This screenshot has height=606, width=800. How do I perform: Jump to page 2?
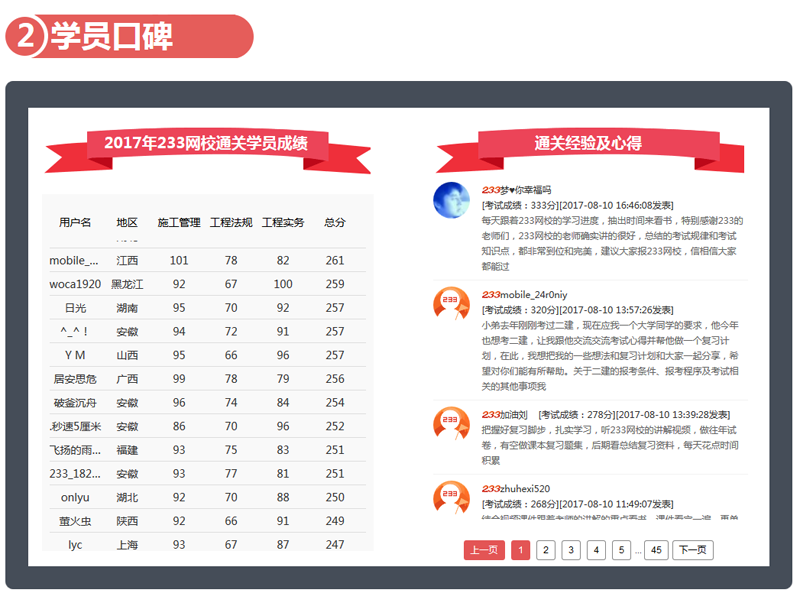[x=546, y=550]
